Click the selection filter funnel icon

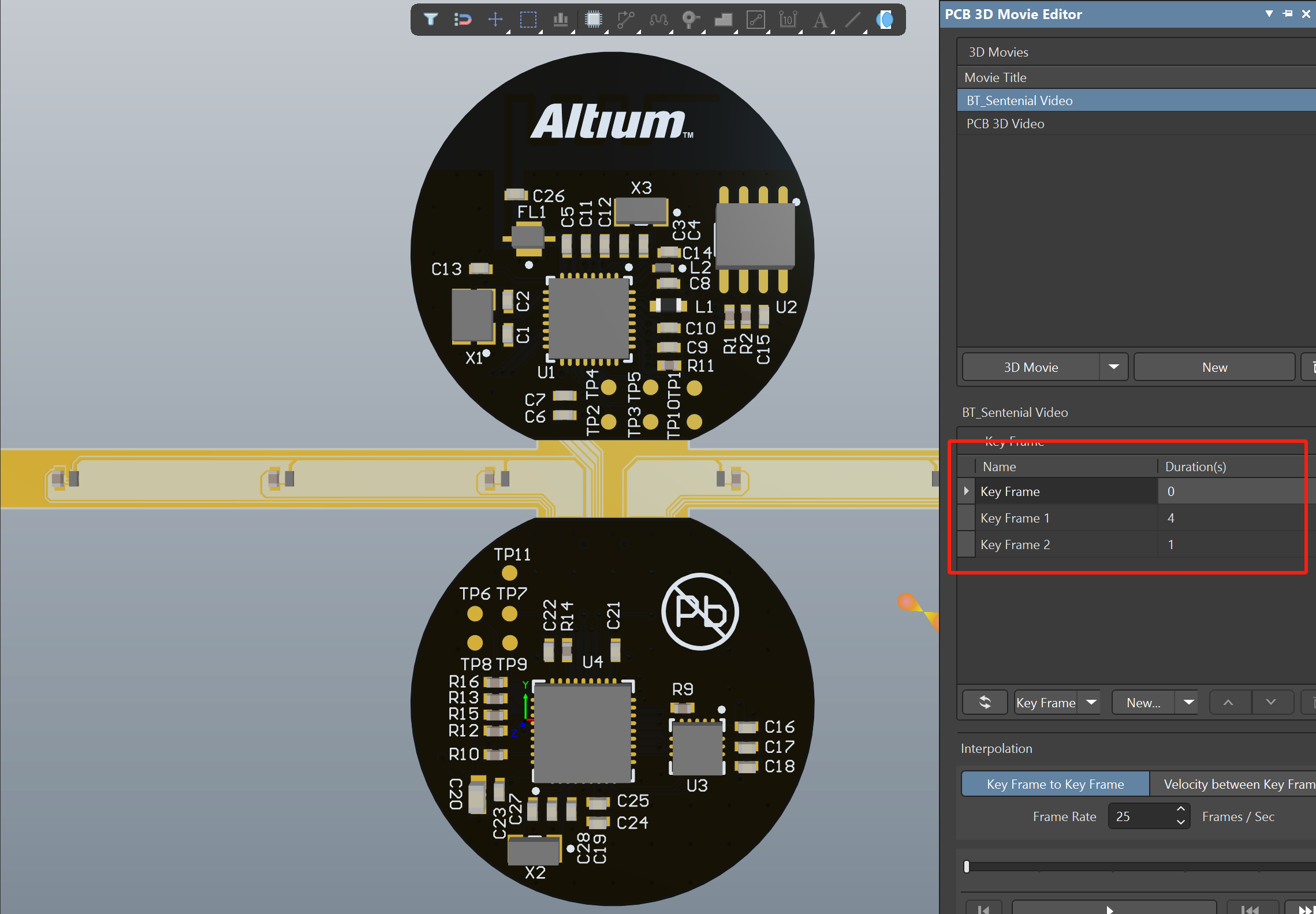[430, 20]
